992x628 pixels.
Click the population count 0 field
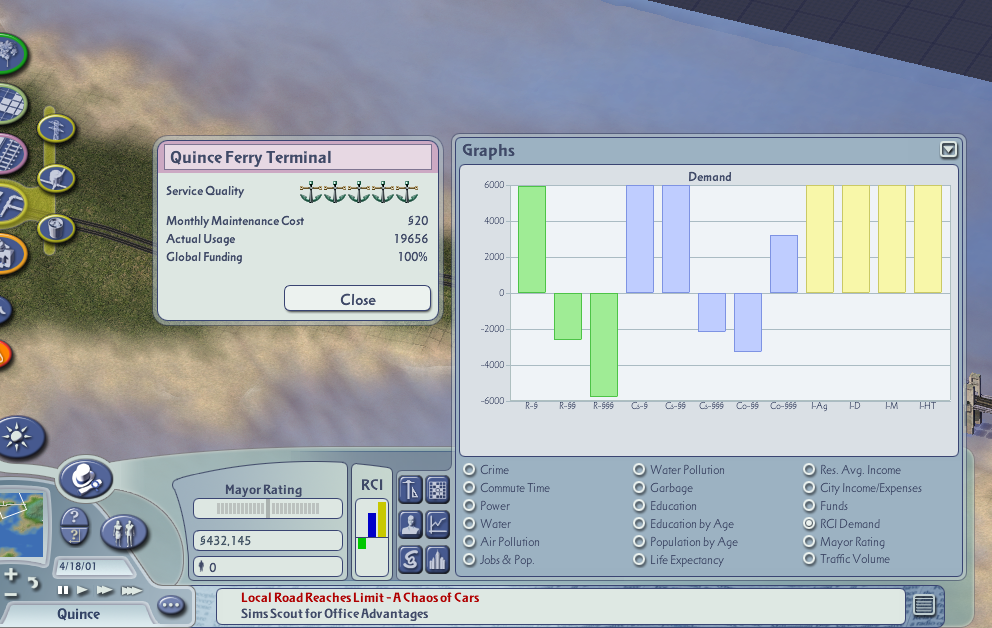point(268,567)
